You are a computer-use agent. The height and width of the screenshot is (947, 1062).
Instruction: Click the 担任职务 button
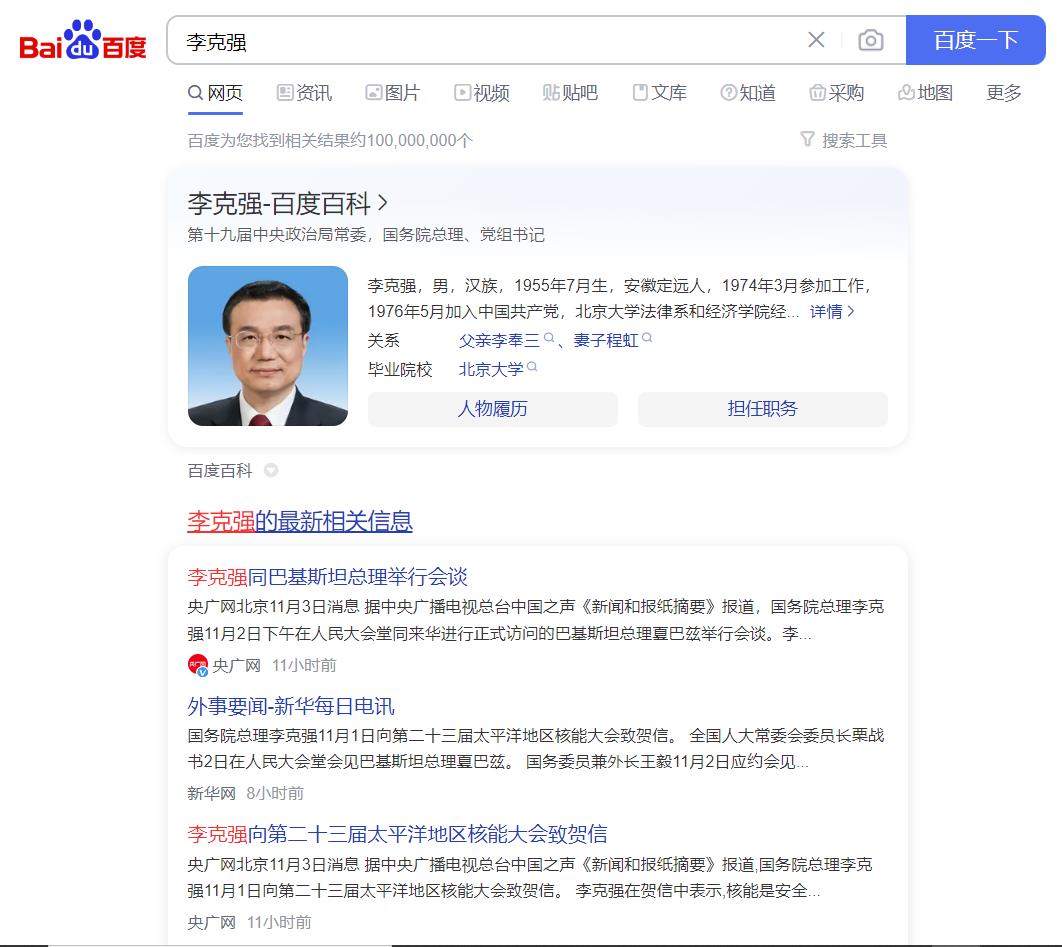(x=763, y=409)
